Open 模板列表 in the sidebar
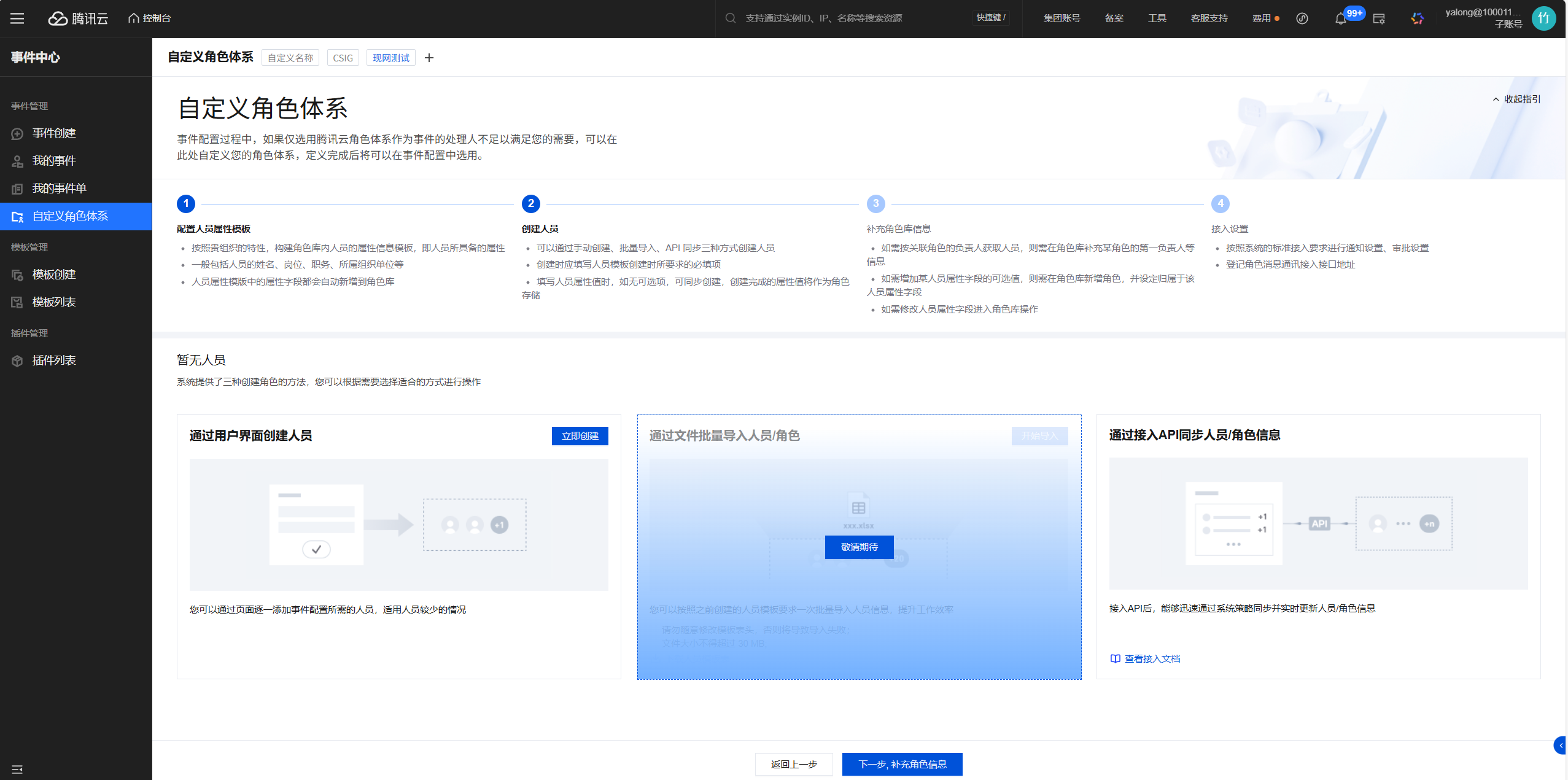This screenshot has width=1568, height=780. [54, 302]
